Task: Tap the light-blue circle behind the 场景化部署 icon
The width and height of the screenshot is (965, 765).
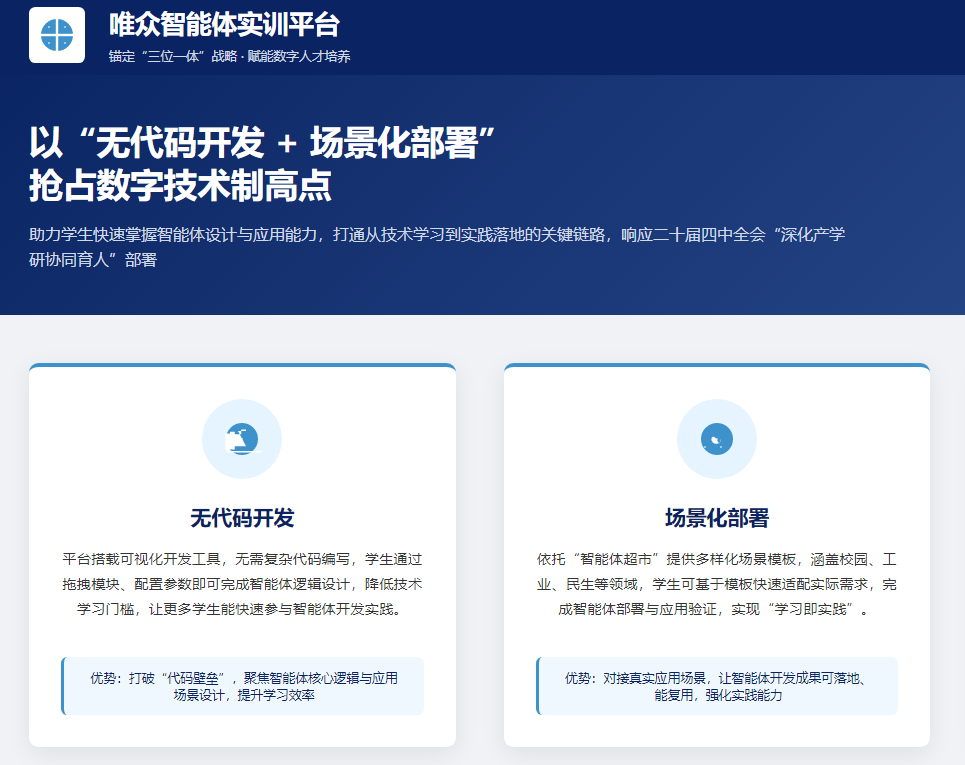Action: point(716,438)
